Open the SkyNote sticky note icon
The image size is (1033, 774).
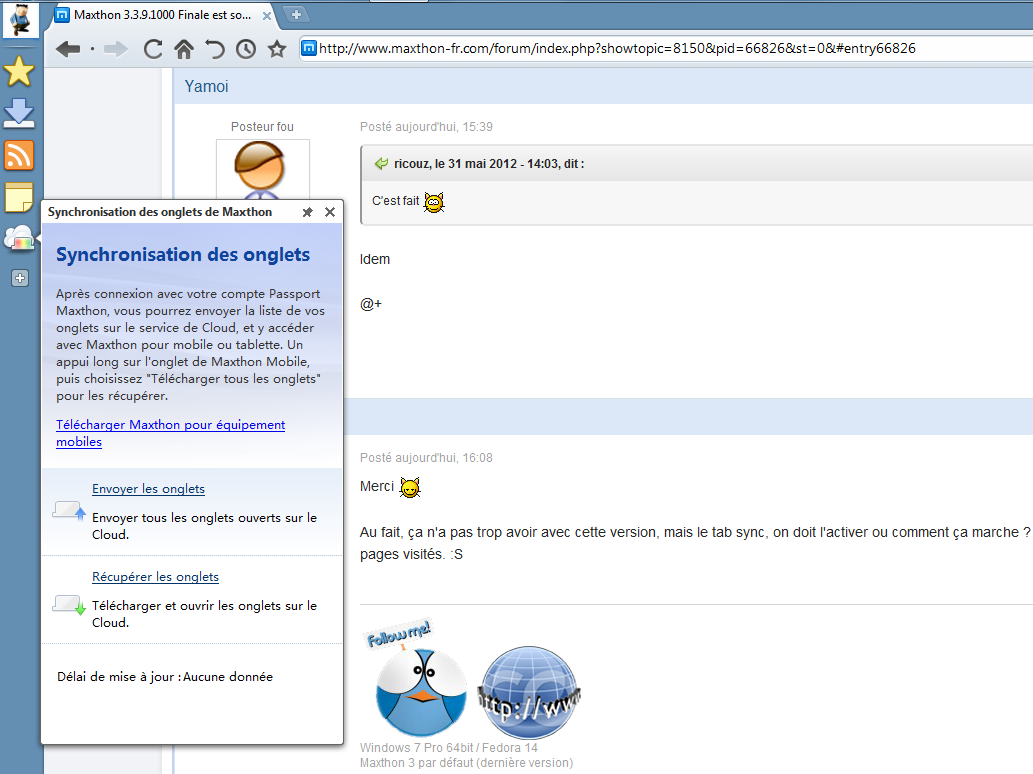point(19,198)
